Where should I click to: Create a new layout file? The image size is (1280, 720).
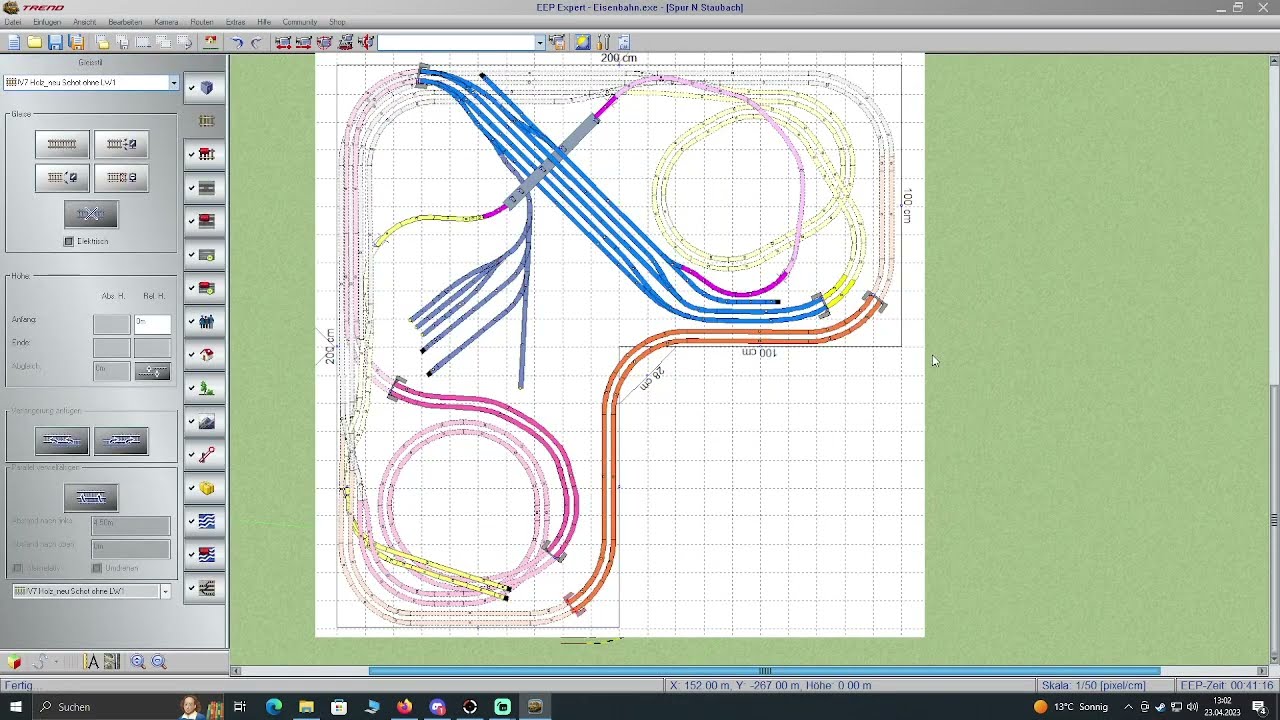click(x=13, y=42)
